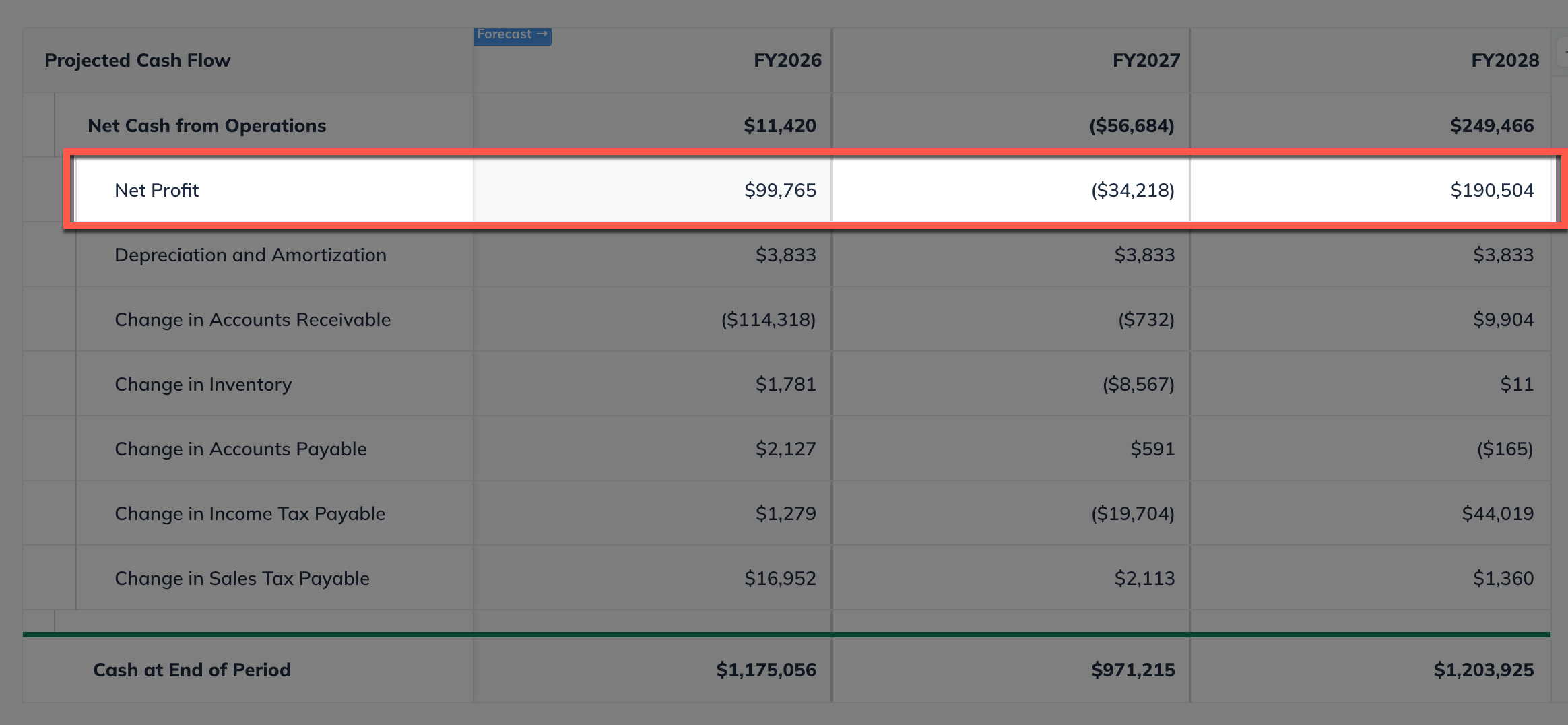Click the Change in Sales Tax Payable label
Viewport: 1568px width, 725px height.
pyautogui.click(x=242, y=578)
